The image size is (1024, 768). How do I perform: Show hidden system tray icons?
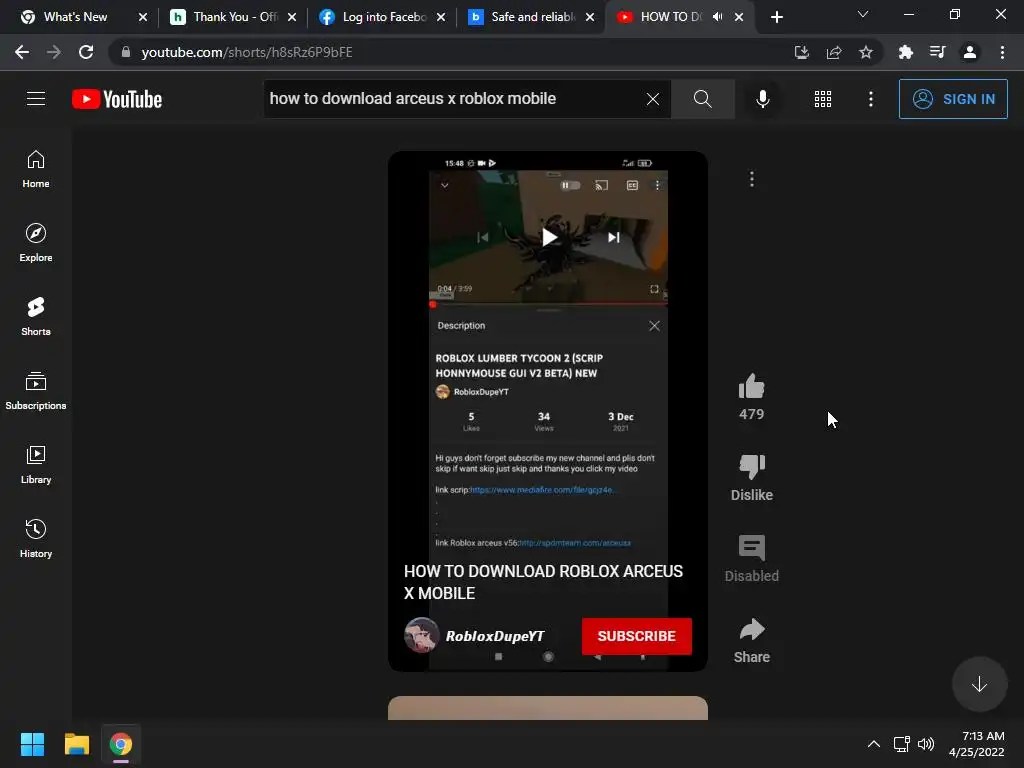point(874,744)
